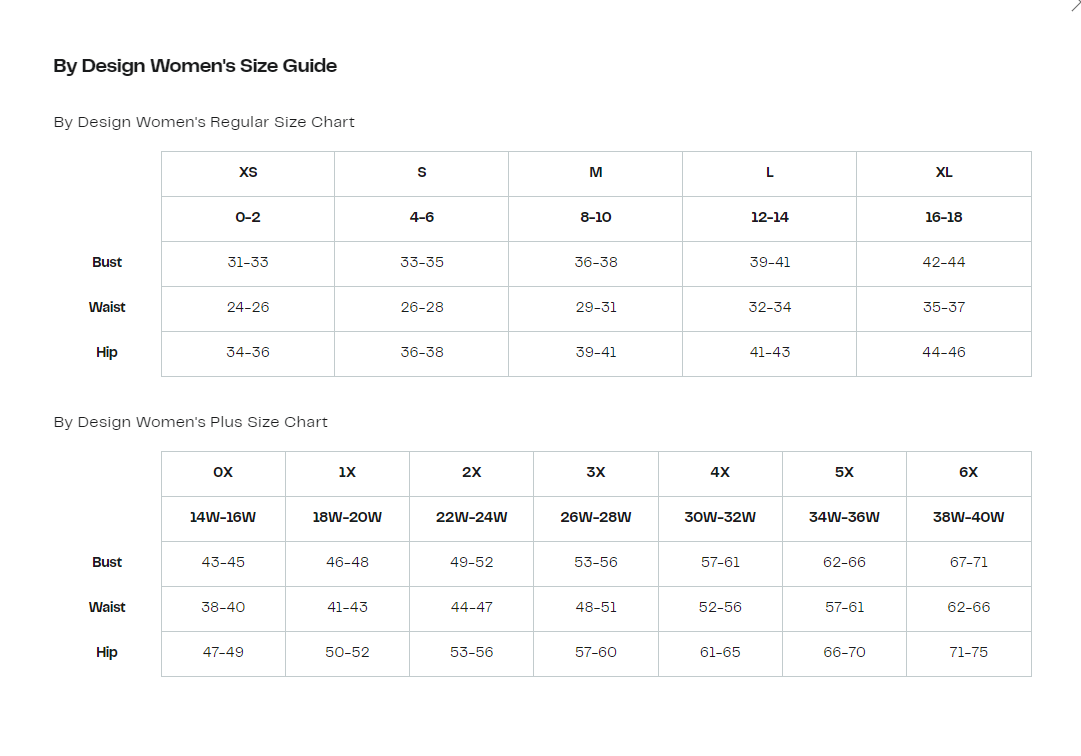Image resolution: width=1081 pixels, height=756 pixels.
Task: Select the 0X column header
Action: pos(223,472)
